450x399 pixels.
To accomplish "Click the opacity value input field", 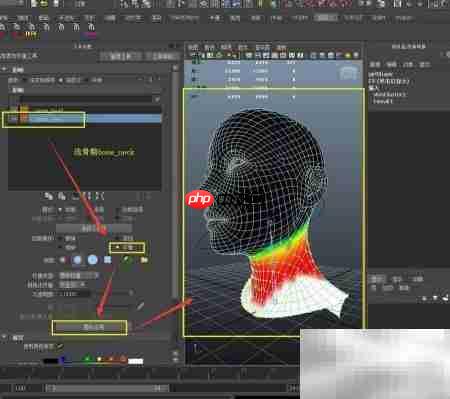I will click(74, 294).
